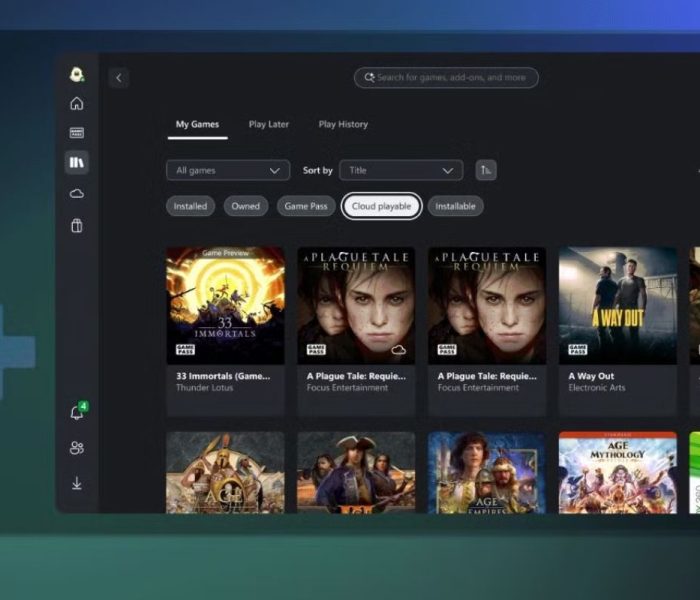This screenshot has height=600, width=700.
Task: Click Game Pass badge on 33 Immortals
Action: [x=185, y=350]
